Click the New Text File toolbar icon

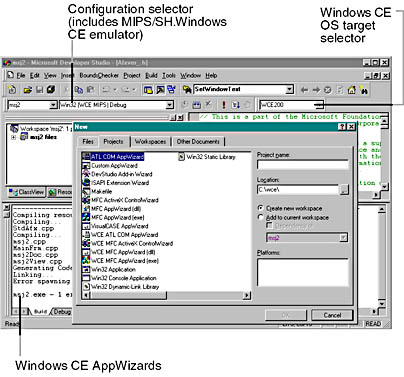pos(12,90)
